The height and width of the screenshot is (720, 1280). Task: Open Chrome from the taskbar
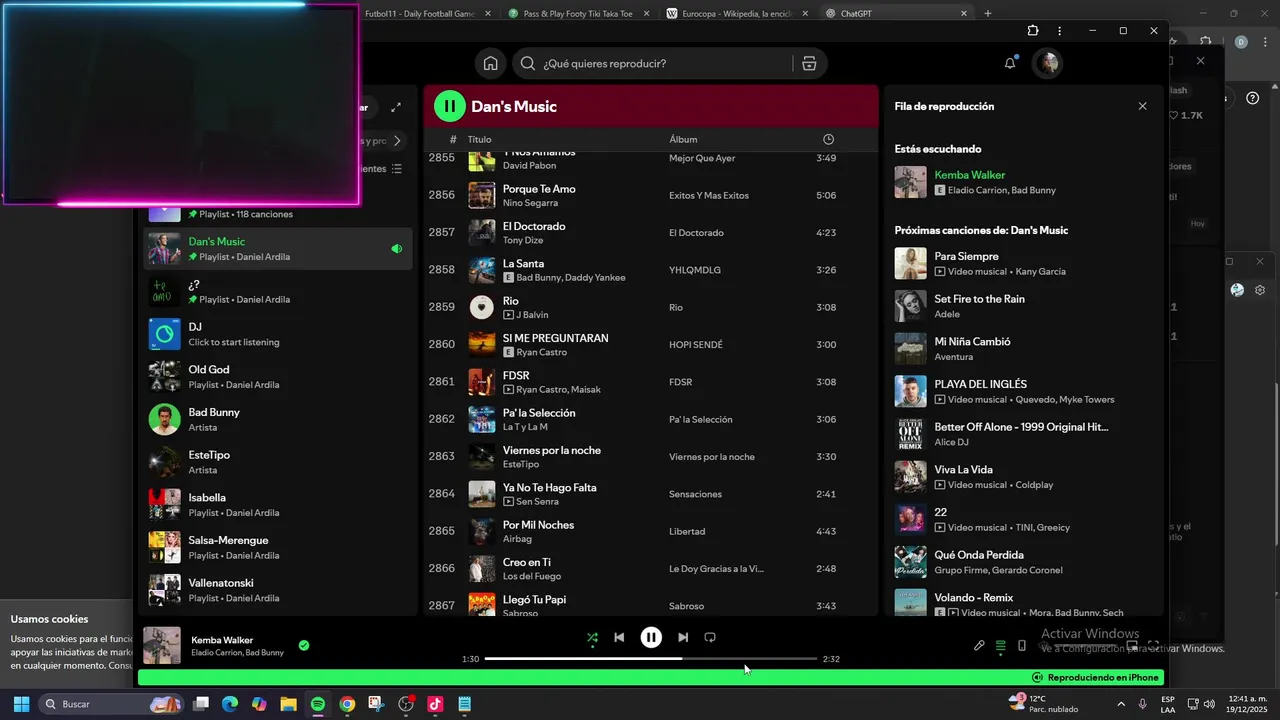[x=347, y=704]
